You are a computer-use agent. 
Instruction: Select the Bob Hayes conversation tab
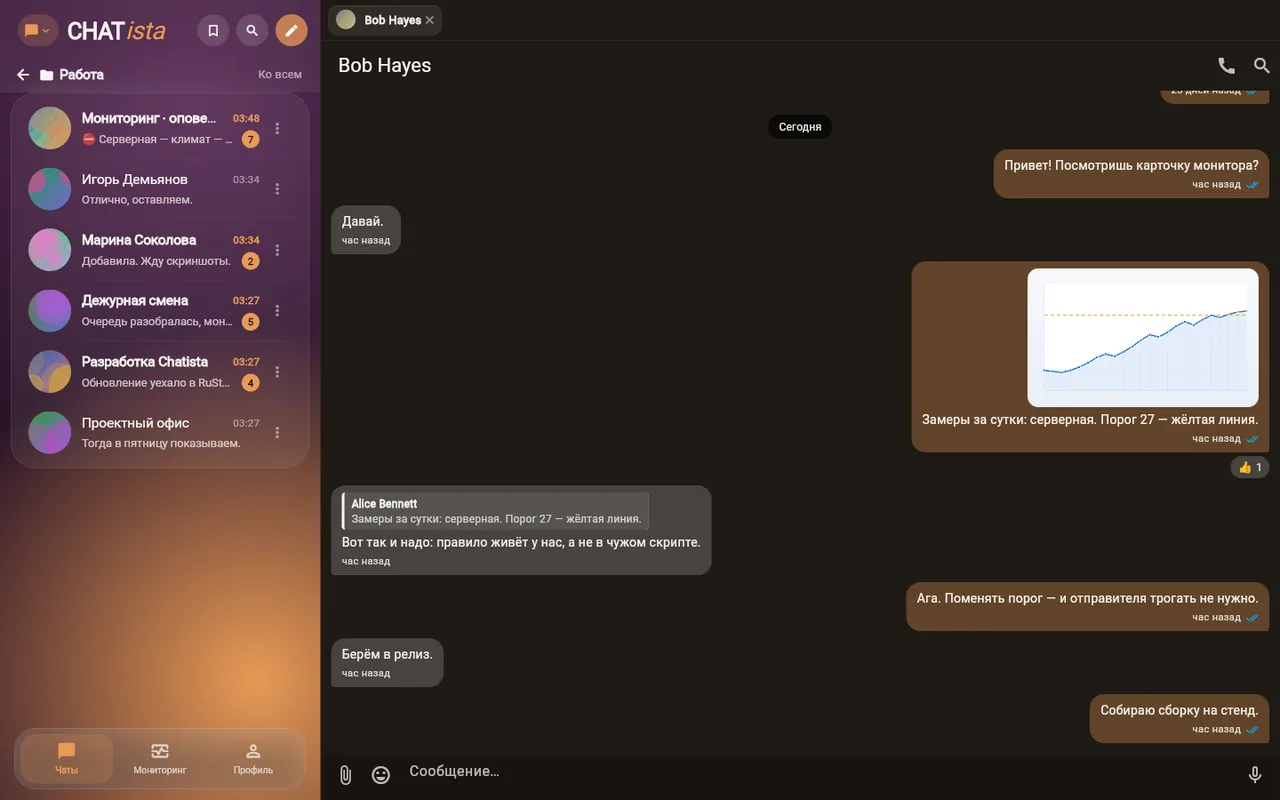(385, 20)
